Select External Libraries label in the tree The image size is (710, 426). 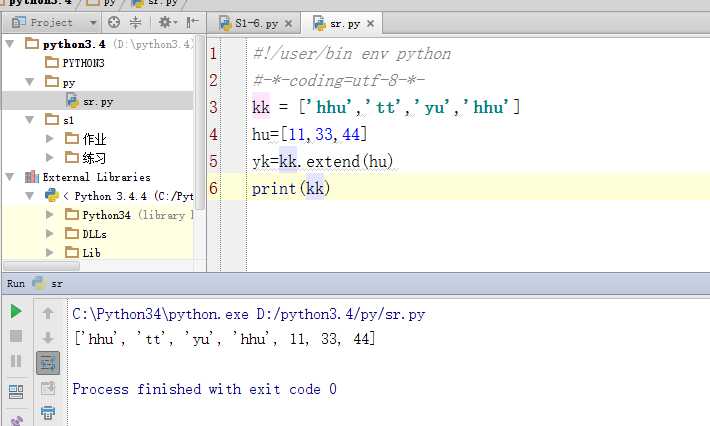click(96, 177)
